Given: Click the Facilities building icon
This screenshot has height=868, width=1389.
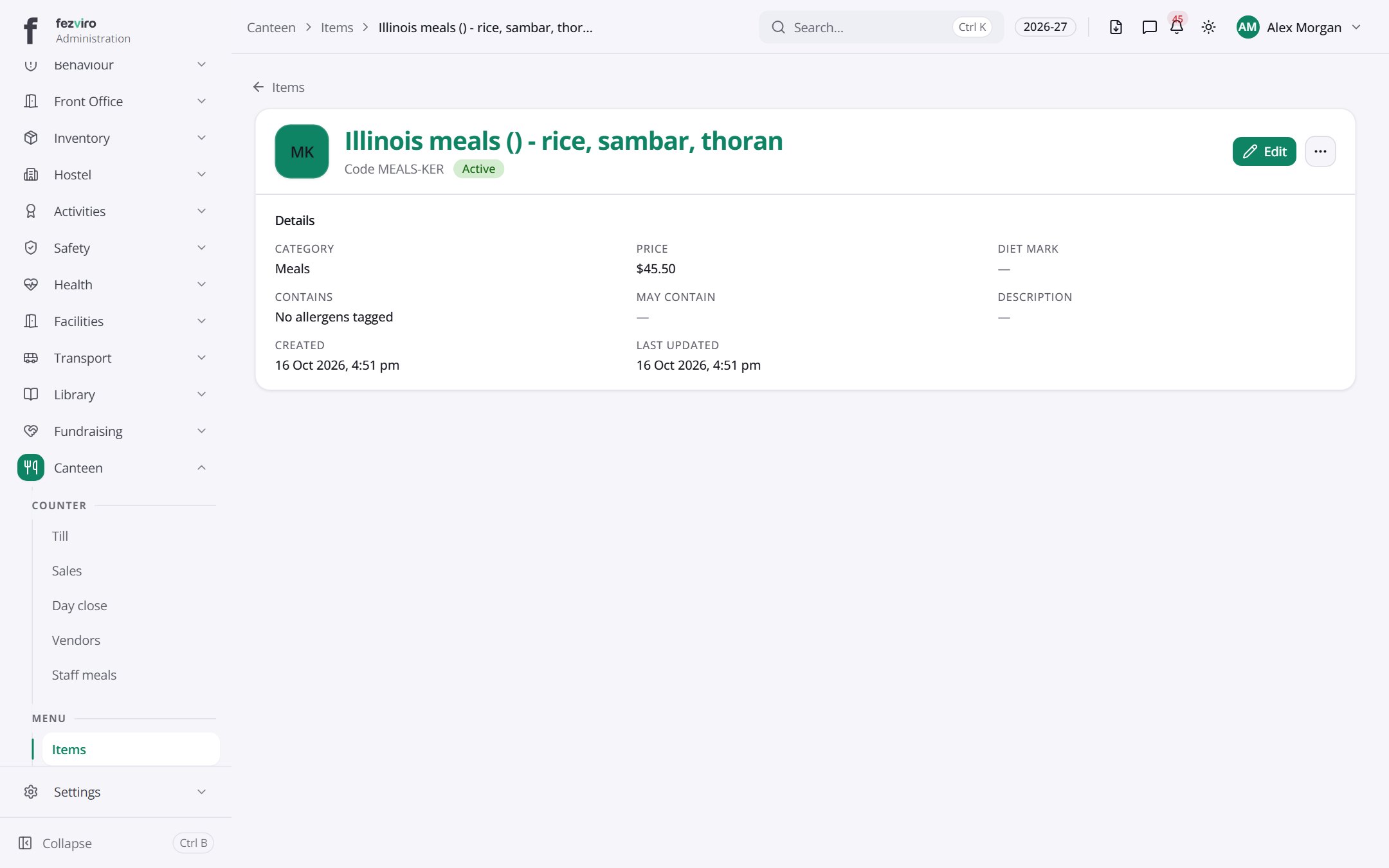Looking at the screenshot, I should pos(31,321).
